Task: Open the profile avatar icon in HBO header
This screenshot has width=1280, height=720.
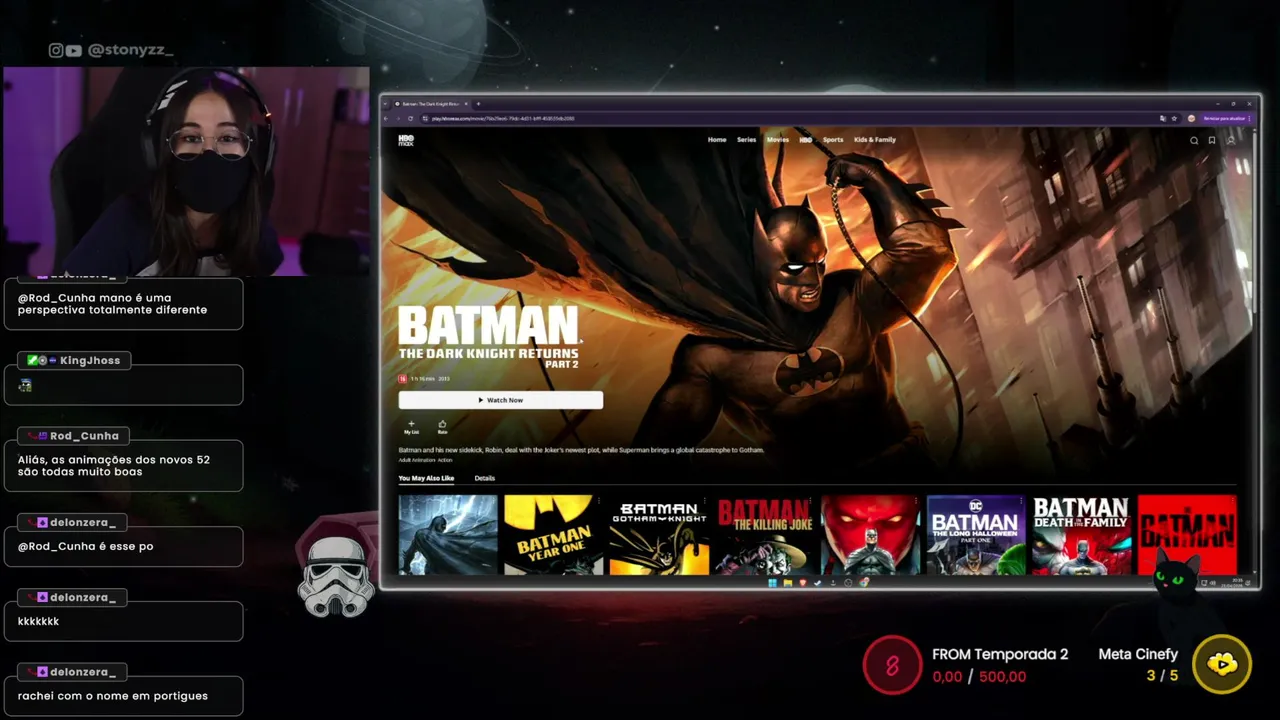Action: (x=1231, y=140)
